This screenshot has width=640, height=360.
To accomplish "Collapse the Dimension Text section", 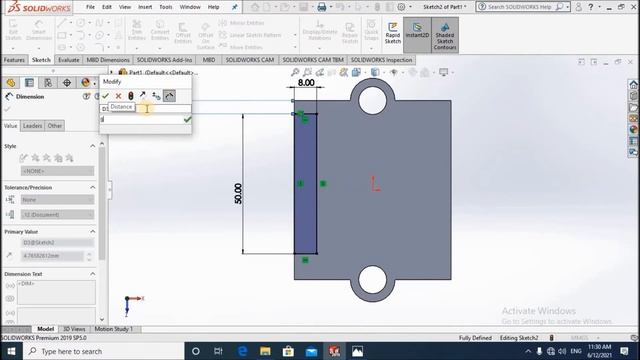I will [93, 274].
